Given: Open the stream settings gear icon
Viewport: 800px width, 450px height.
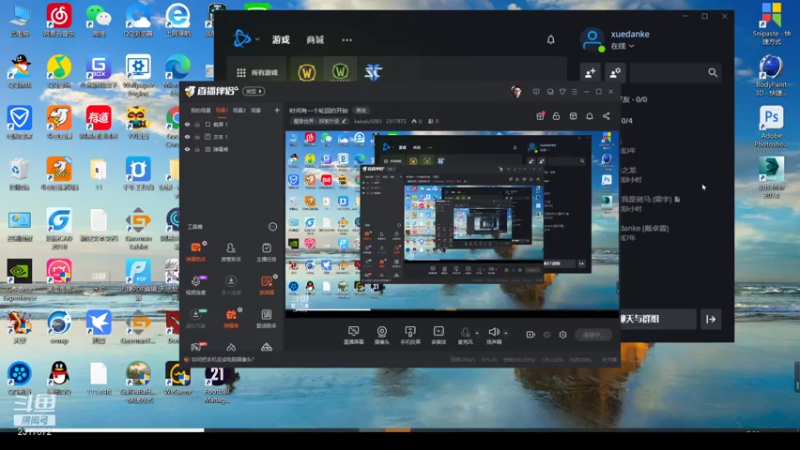Looking at the screenshot, I should click(563, 335).
